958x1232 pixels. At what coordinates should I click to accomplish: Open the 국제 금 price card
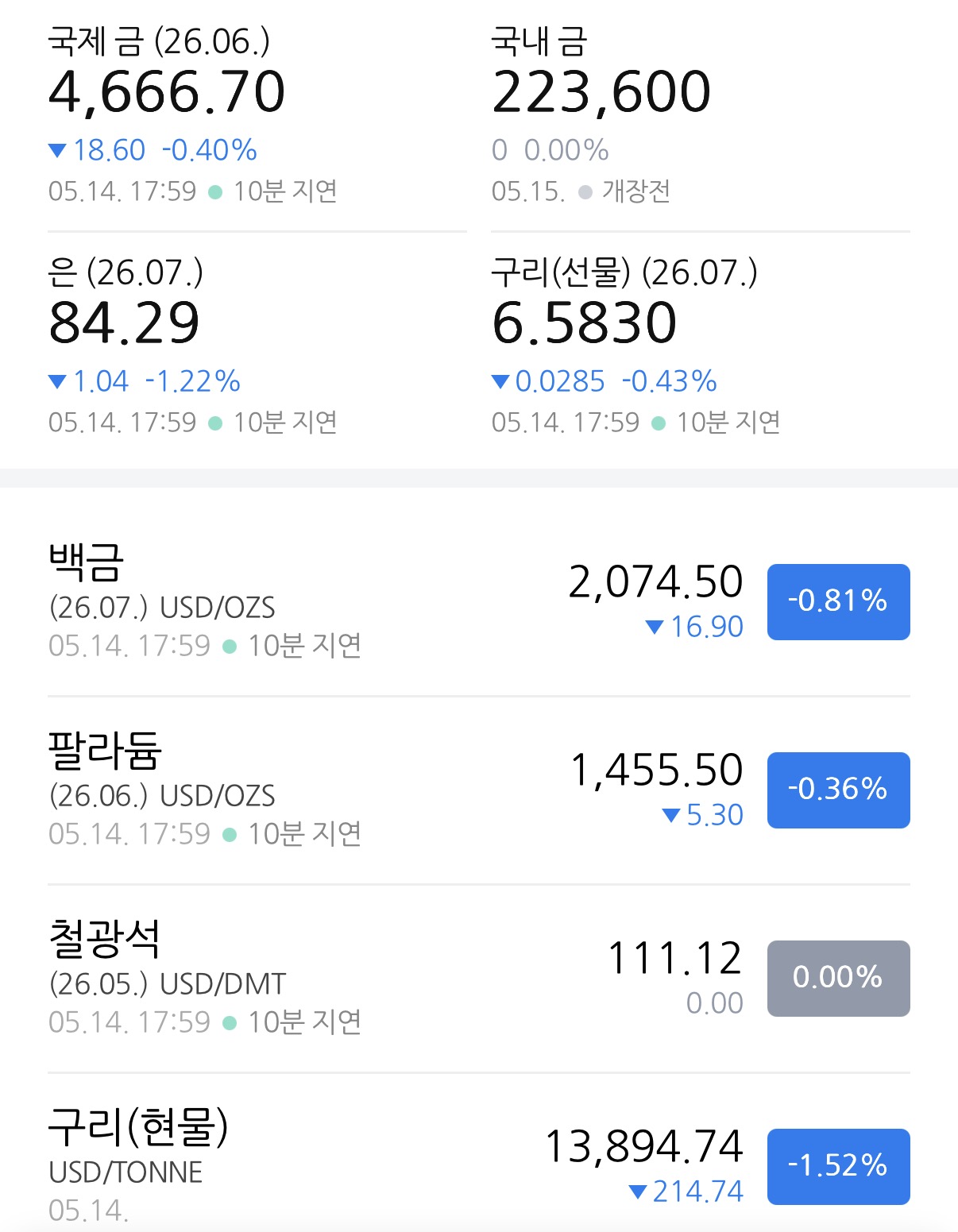pos(257,116)
